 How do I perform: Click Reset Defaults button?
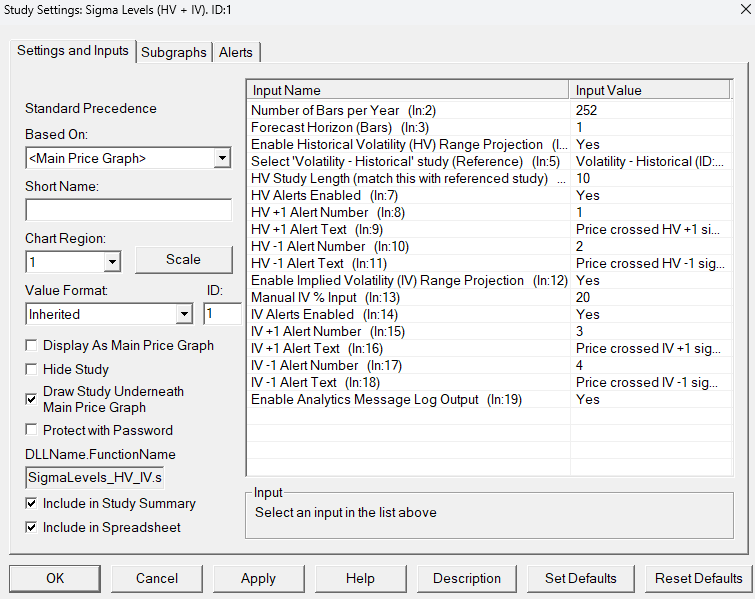click(699, 578)
